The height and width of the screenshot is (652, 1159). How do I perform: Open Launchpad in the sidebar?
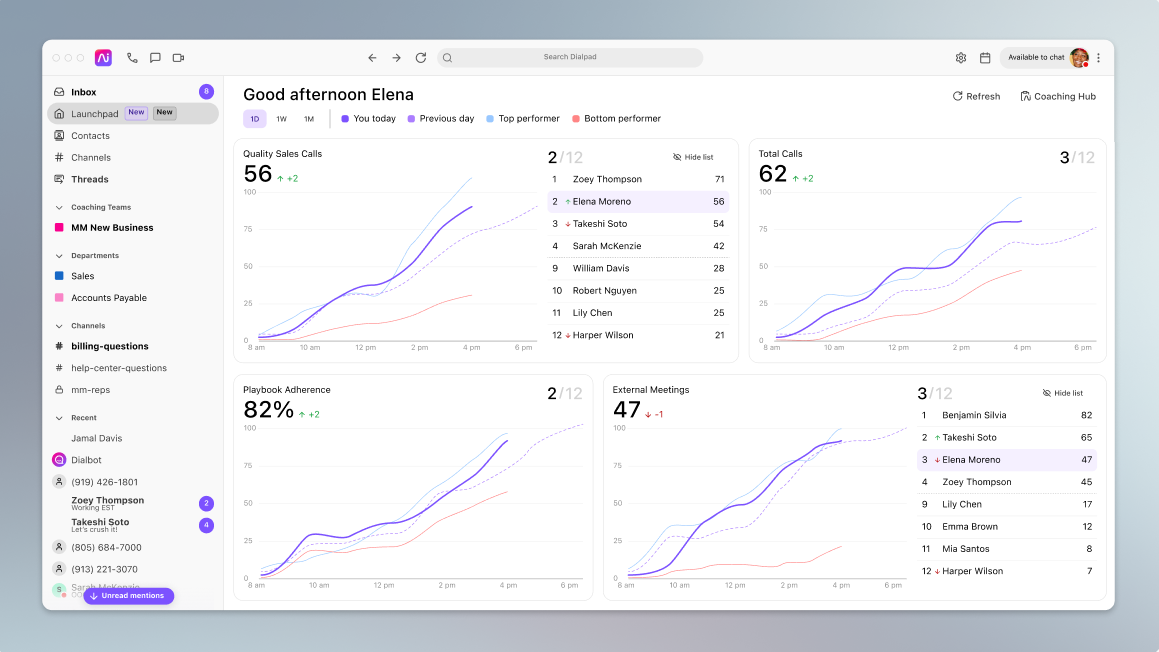pos(133,113)
